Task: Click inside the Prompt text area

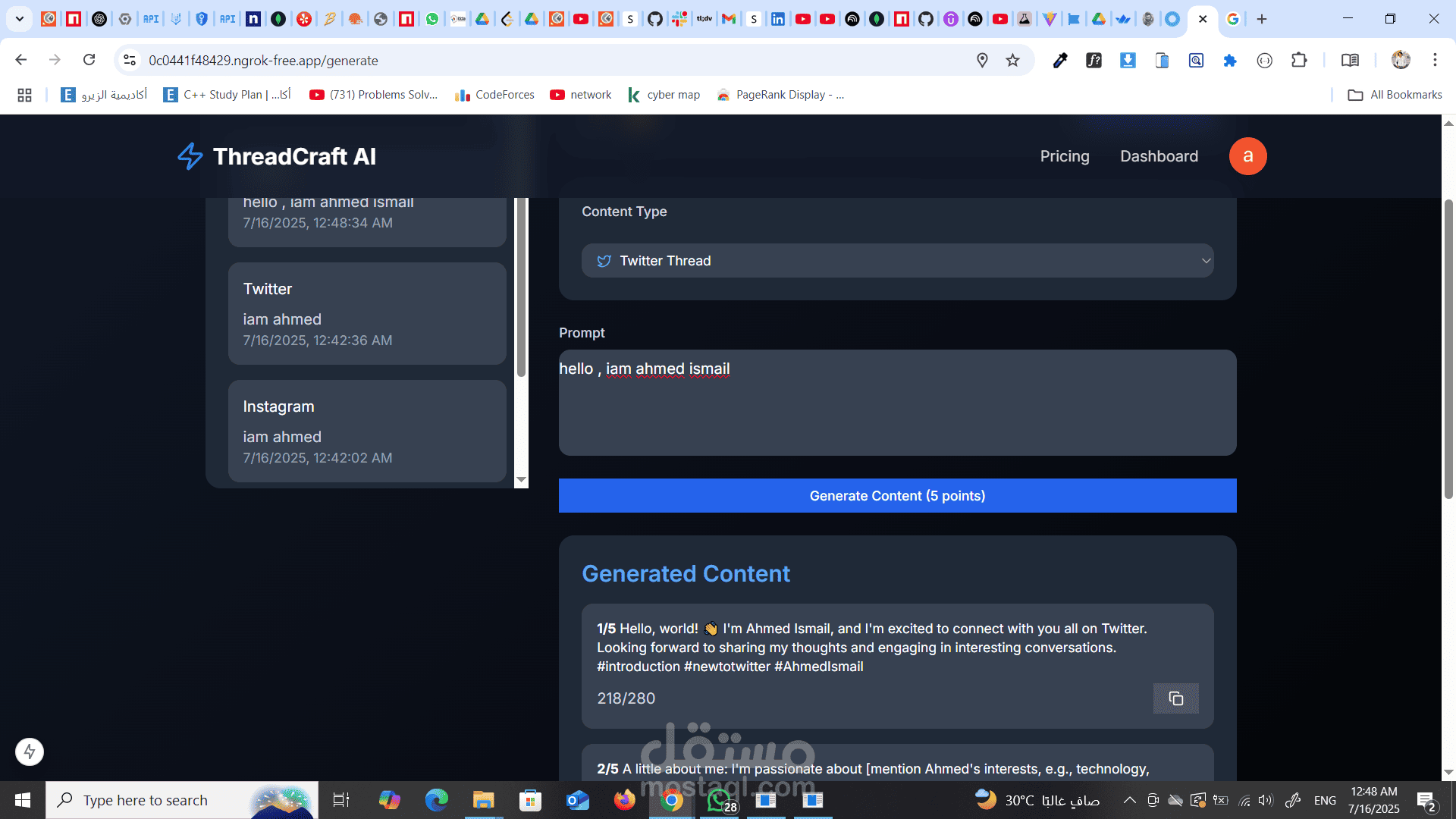Action: click(897, 403)
